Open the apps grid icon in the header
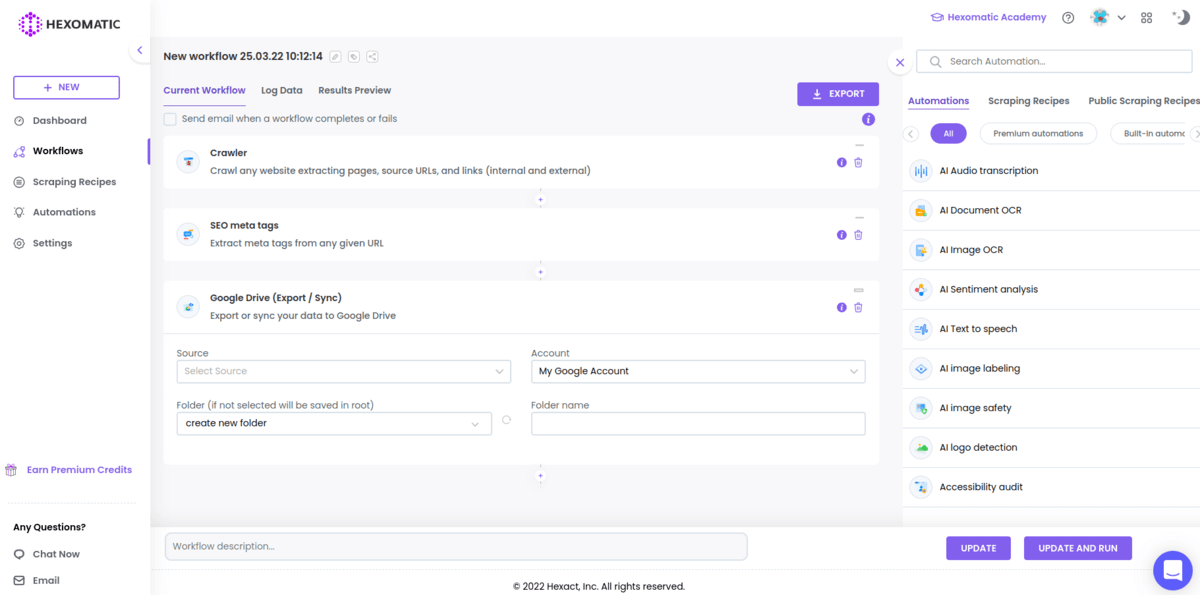The height and width of the screenshot is (595, 1200). (x=1146, y=17)
